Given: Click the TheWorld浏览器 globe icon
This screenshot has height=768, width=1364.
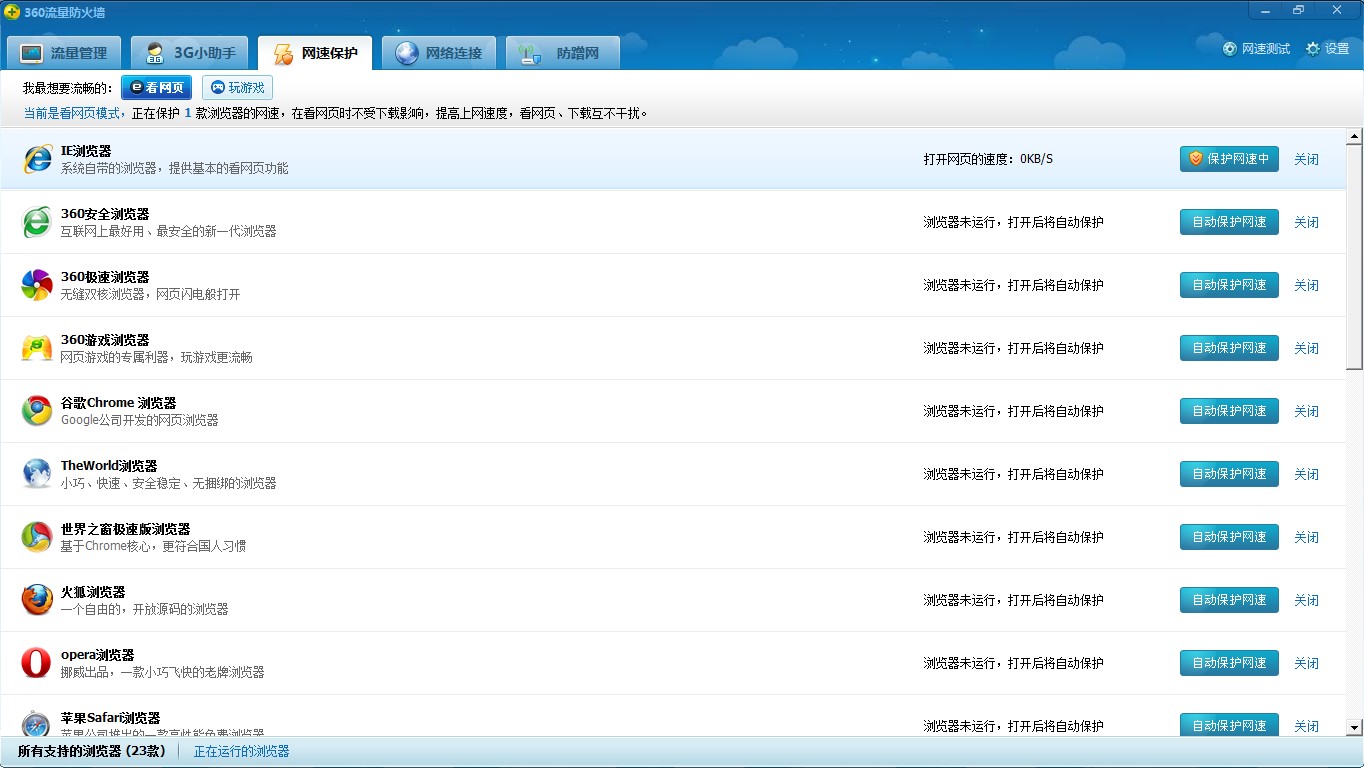Looking at the screenshot, I should (37, 474).
